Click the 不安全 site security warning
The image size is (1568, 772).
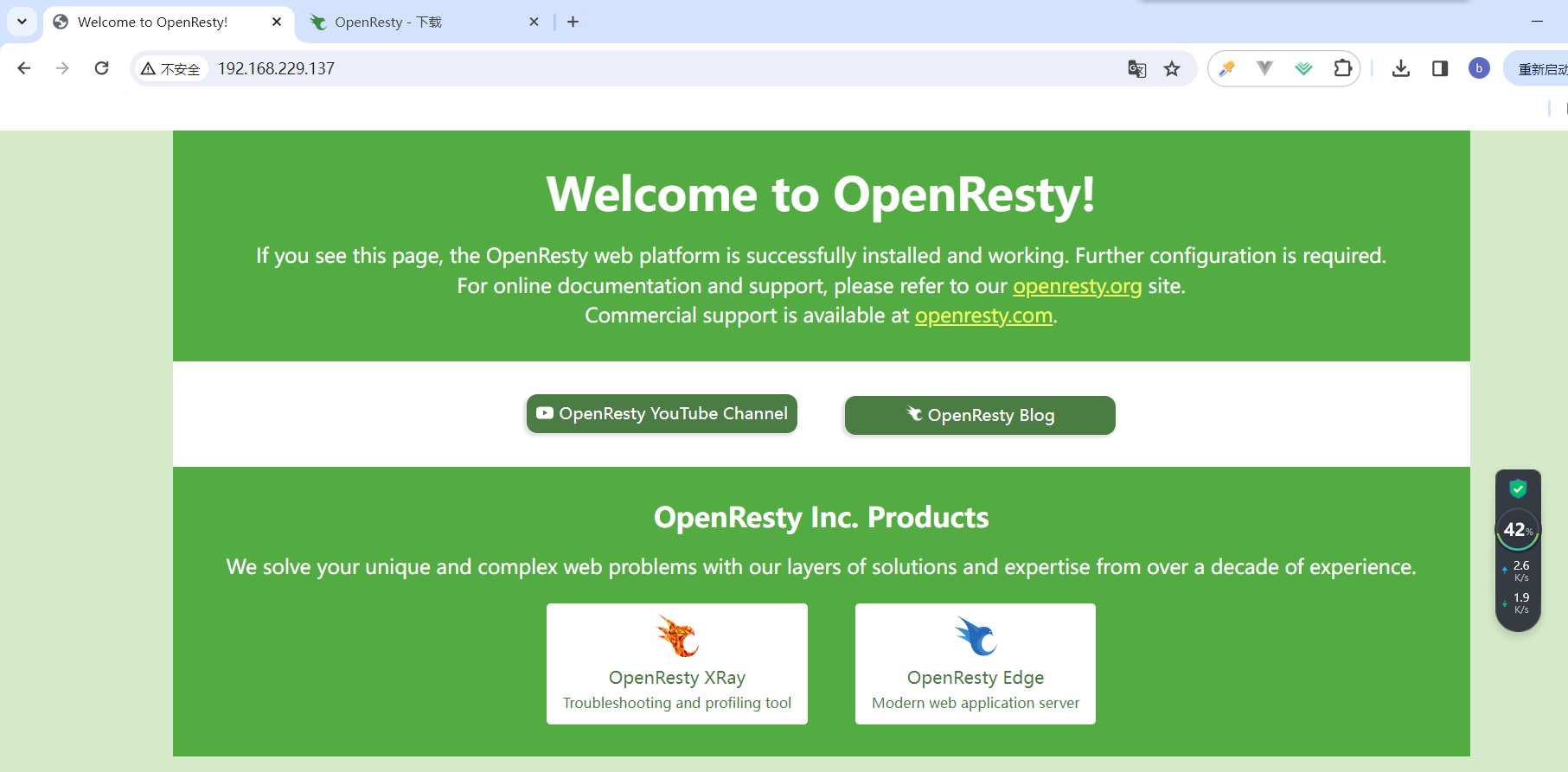171,69
